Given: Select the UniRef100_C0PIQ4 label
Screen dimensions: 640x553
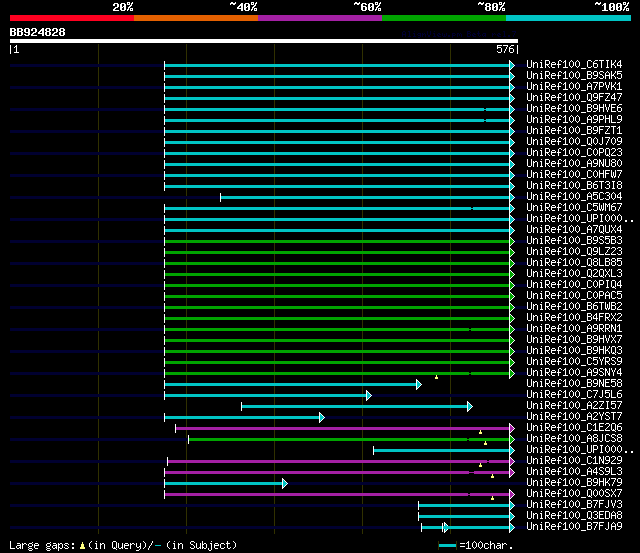Looking at the screenshot, I should click(574, 285).
